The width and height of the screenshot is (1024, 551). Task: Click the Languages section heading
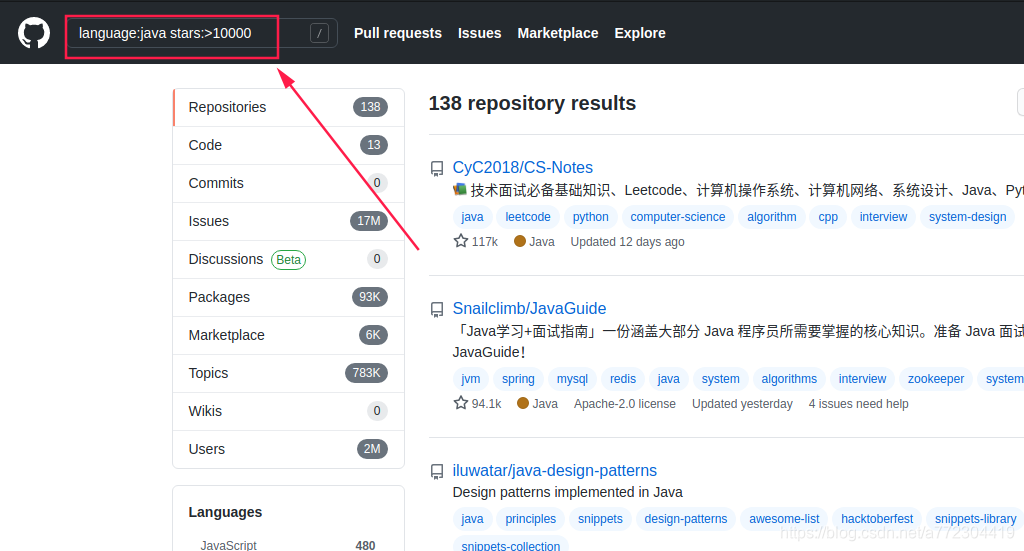pyautogui.click(x=225, y=512)
